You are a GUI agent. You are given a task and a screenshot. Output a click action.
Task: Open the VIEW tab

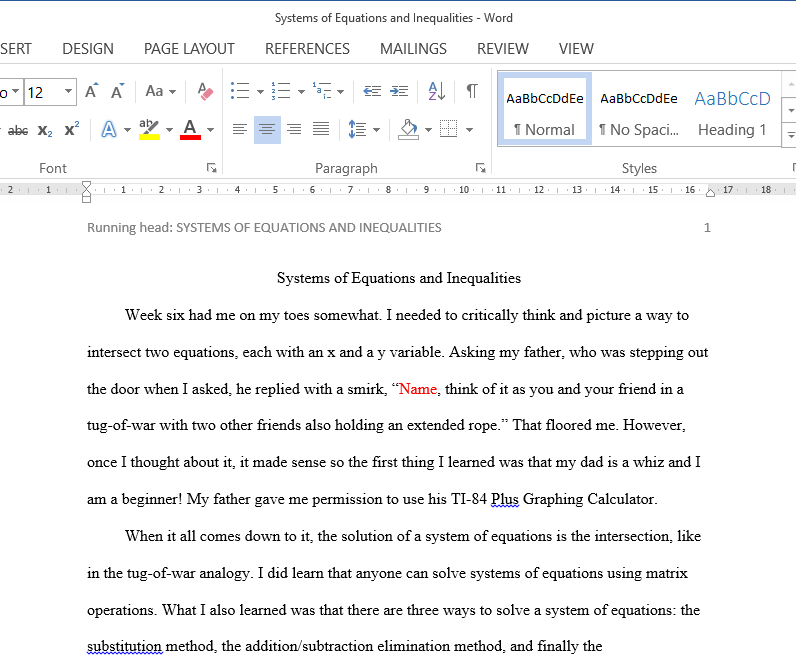(576, 49)
